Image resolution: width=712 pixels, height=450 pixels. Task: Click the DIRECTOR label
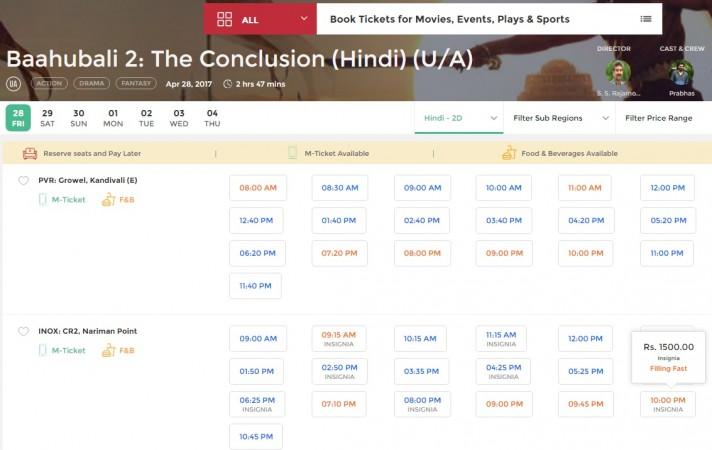point(613,49)
